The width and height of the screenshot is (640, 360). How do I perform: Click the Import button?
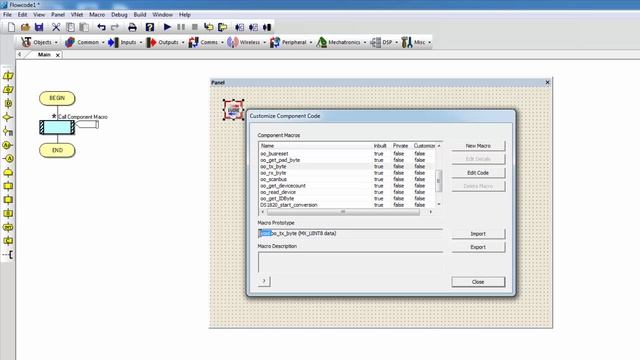click(x=478, y=234)
